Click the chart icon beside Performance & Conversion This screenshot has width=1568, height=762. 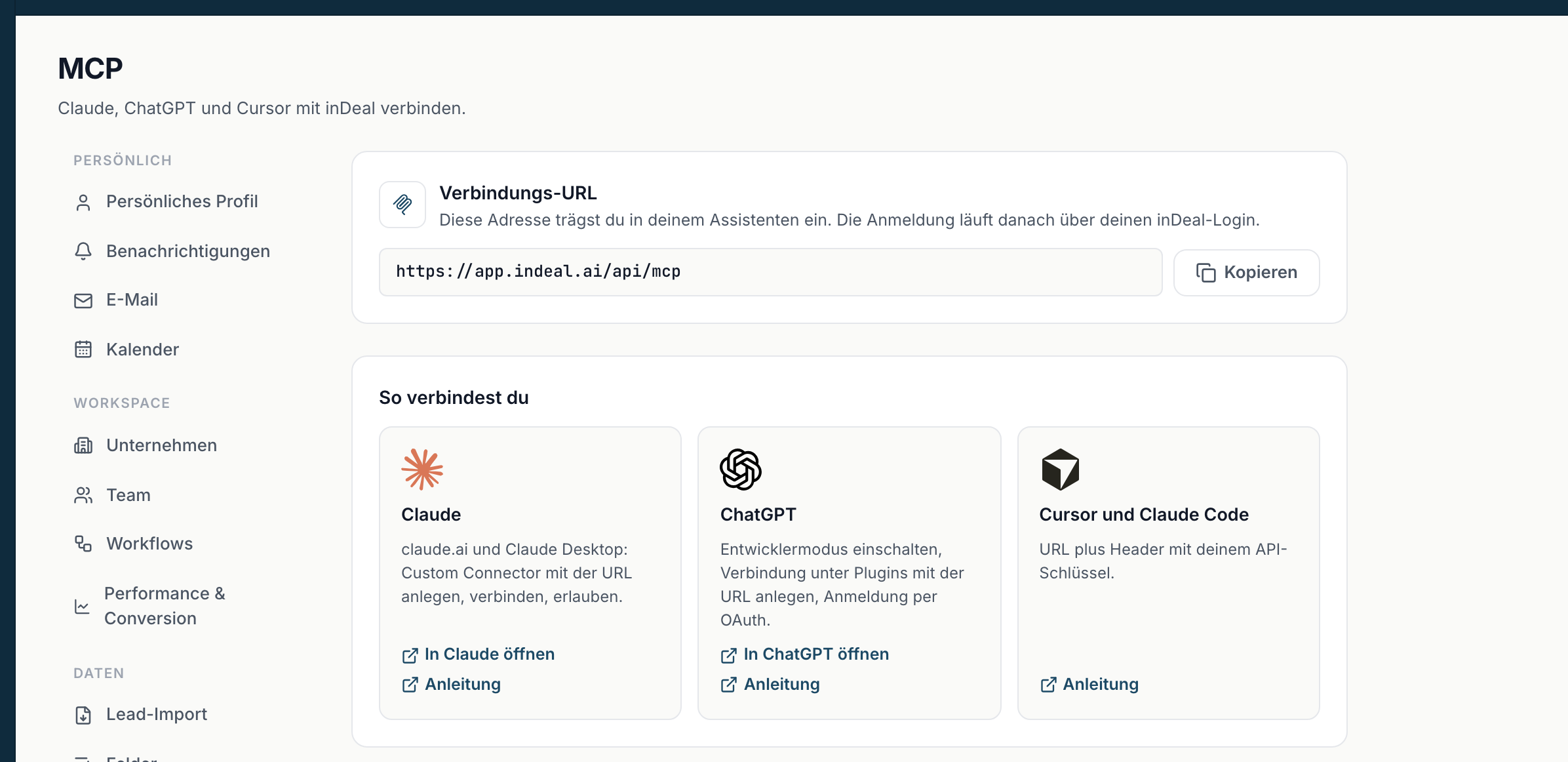pos(82,607)
